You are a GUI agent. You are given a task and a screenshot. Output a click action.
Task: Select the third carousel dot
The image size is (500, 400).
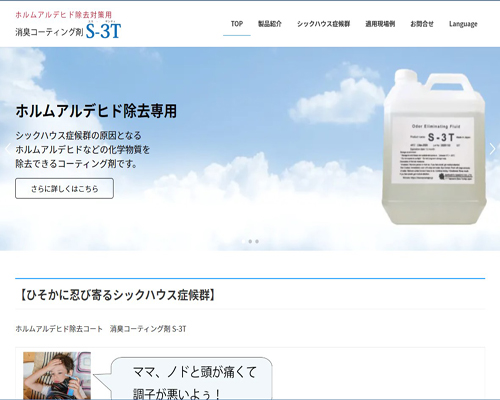[x=257, y=241]
